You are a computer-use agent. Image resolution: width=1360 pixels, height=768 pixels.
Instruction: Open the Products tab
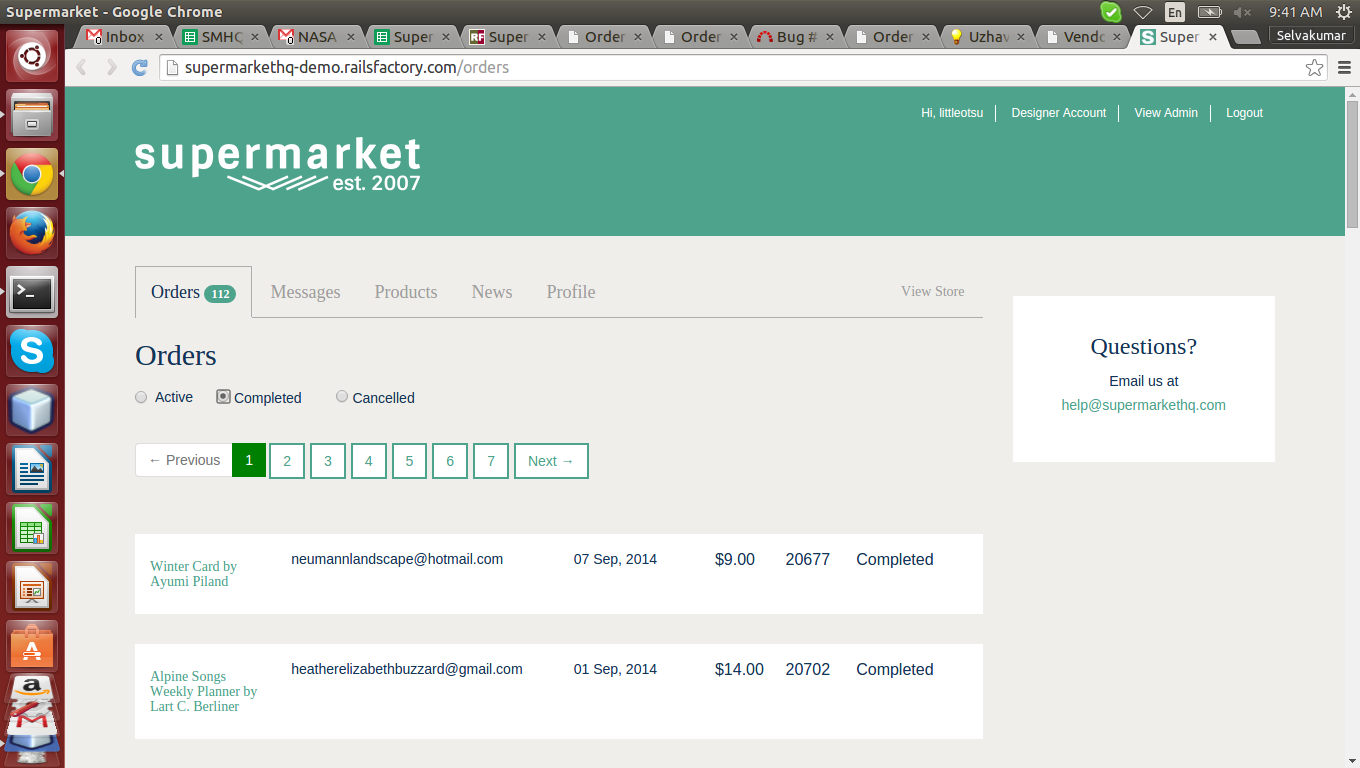point(405,292)
